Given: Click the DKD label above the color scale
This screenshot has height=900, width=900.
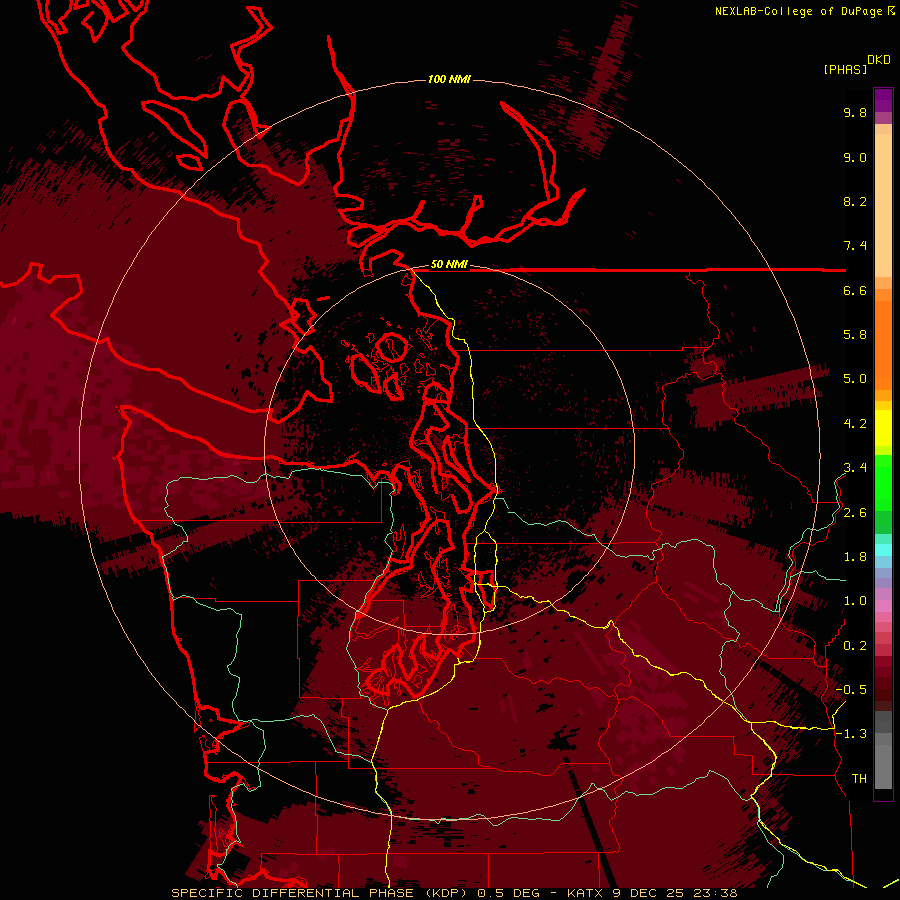Looking at the screenshot, I should pyautogui.click(x=879, y=60).
